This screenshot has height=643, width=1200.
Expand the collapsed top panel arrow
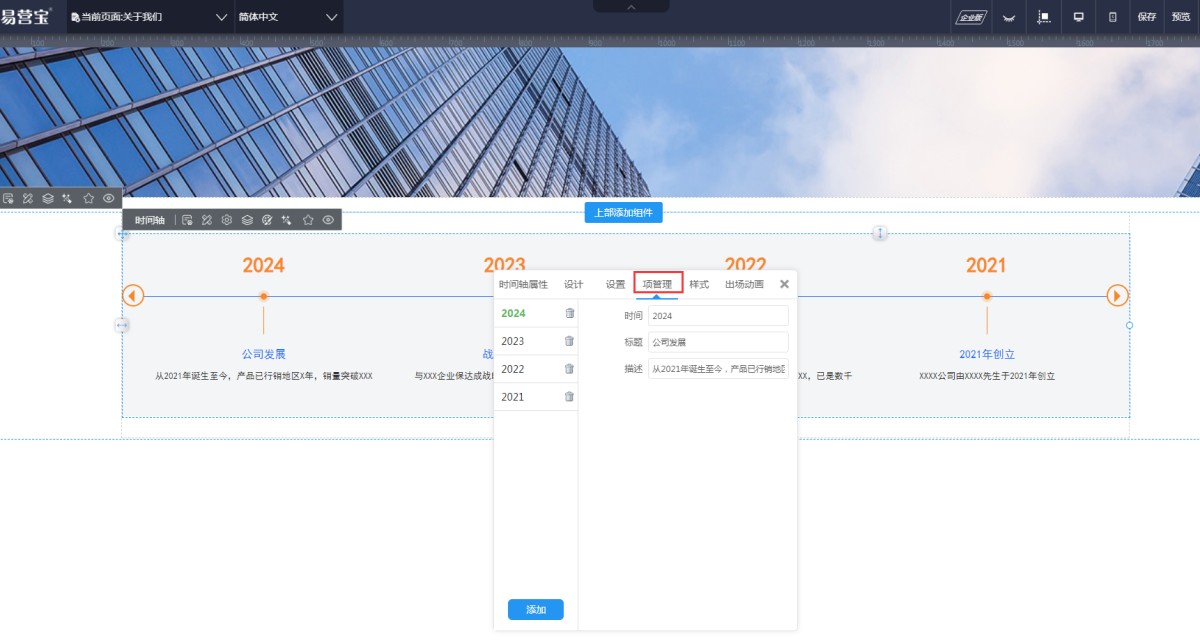[x=631, y=6]
